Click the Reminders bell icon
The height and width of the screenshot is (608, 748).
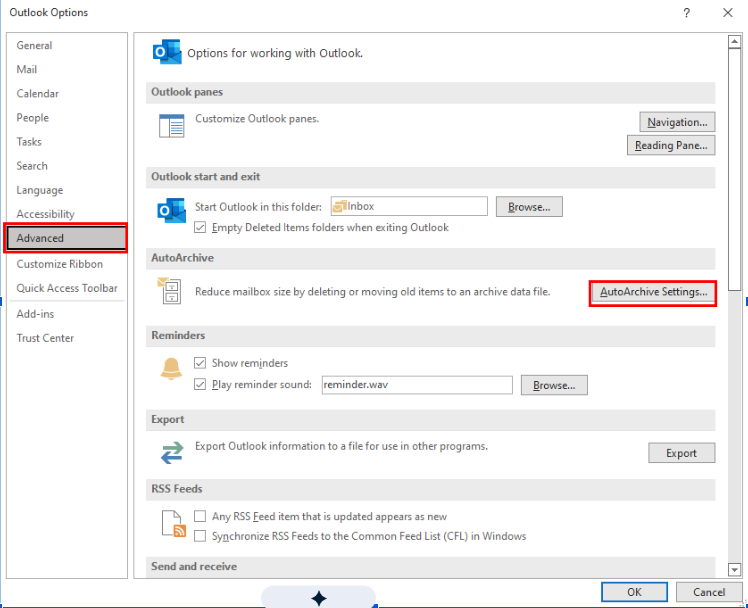click(171, 369)
